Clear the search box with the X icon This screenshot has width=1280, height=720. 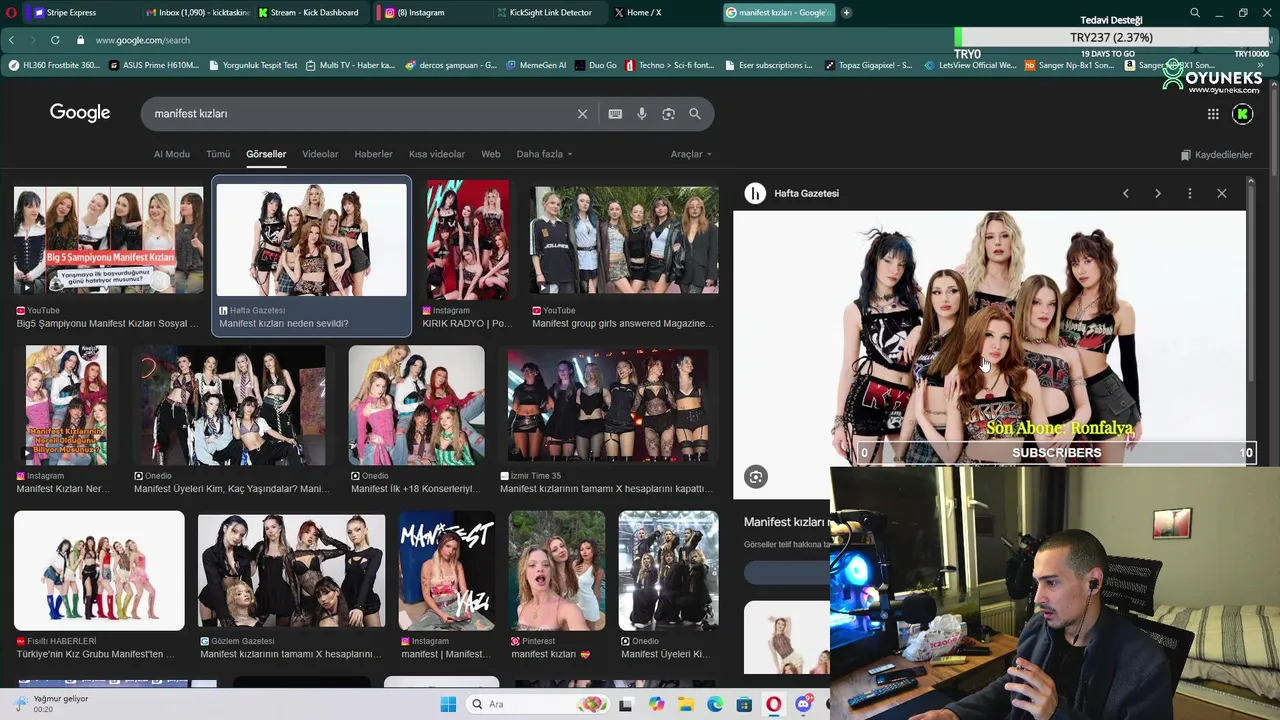click(x=582, y=114)
